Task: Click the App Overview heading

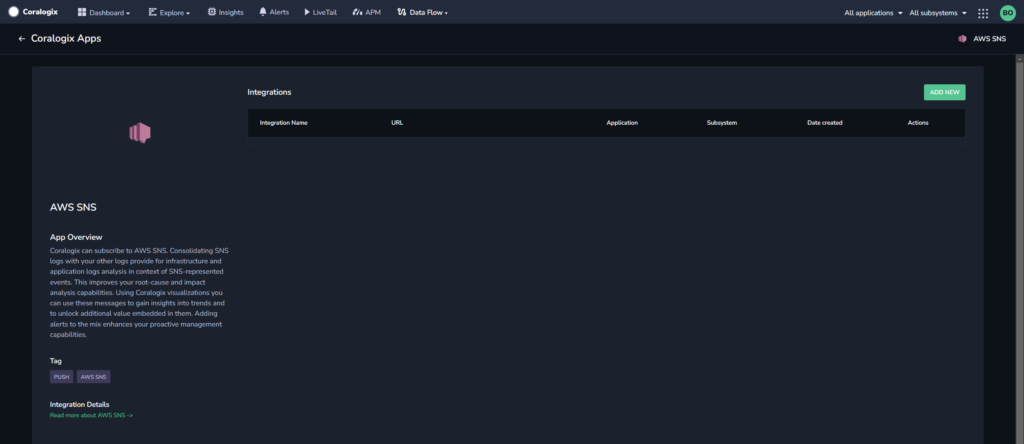Action: (76, 237)
